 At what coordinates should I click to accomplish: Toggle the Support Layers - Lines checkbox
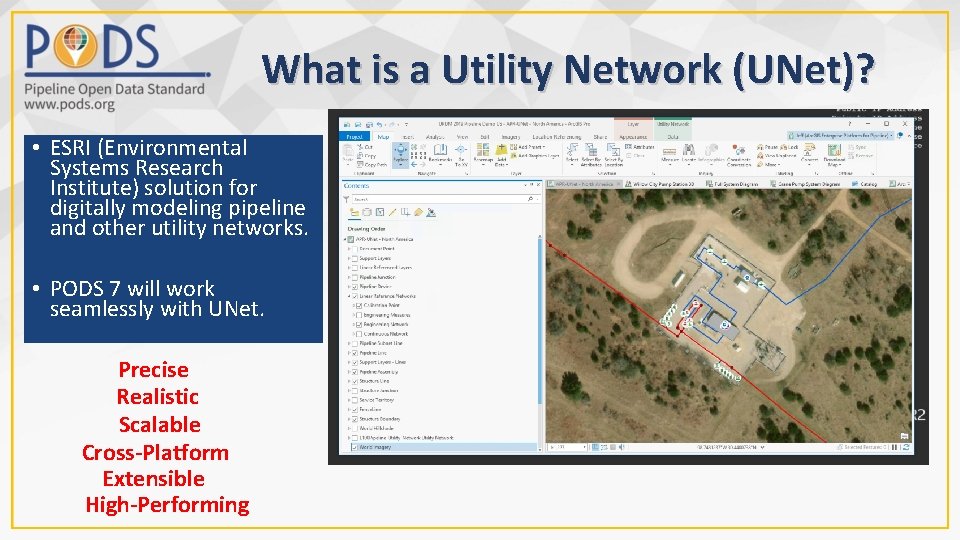click(x=355, y=362)
